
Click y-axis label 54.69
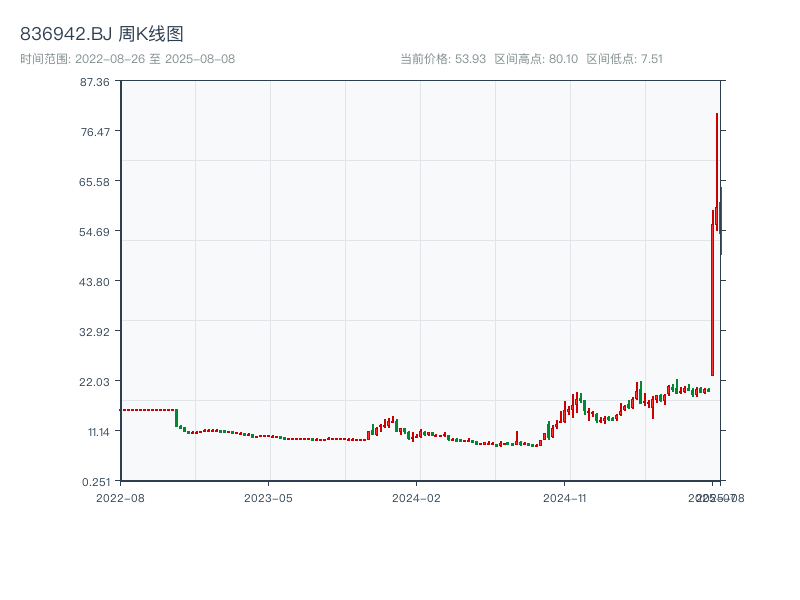(x=94, y=232)
